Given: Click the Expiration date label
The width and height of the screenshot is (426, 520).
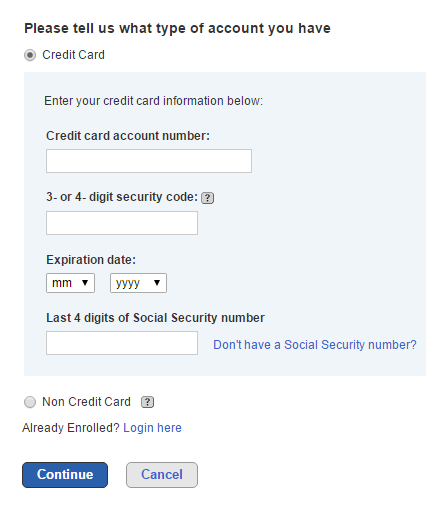Looking at the screenshot, I should pyautogui.click(x=91, y=260).
